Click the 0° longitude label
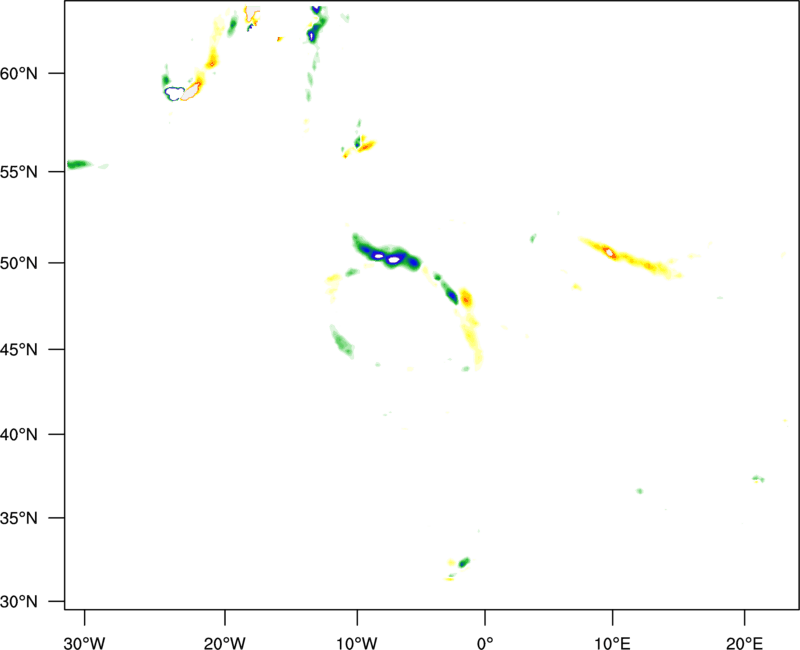This screenshot has height=650, width=800. 485,643
